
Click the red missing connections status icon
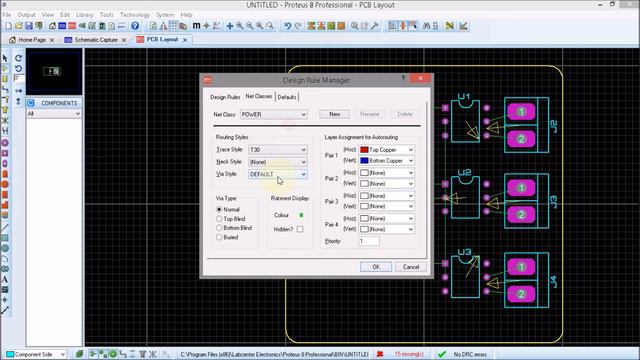pos(380,354)
